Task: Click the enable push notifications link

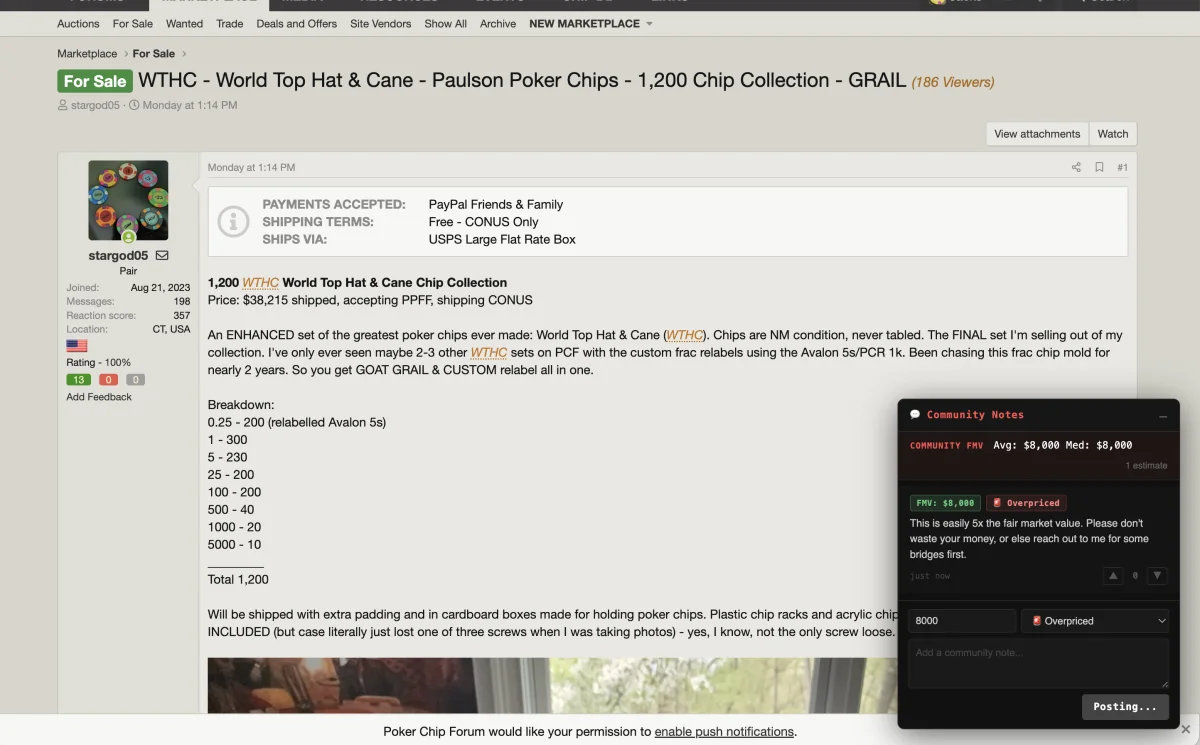Action: pyautogui.click(x=724, y=731)
